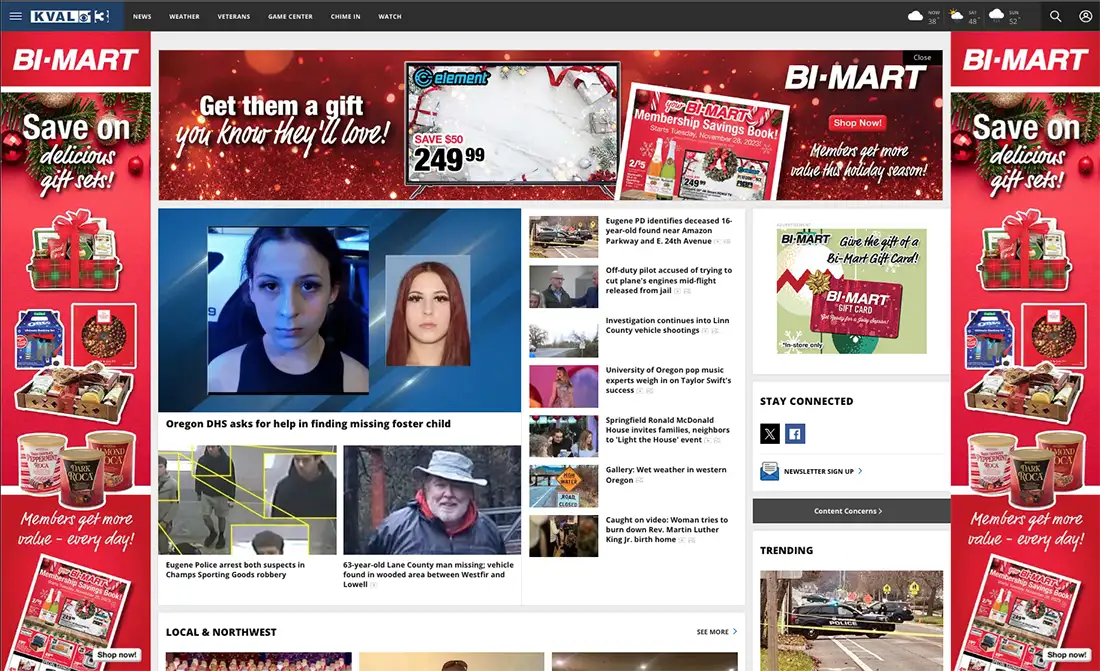Screen dimensions: 1100x671
Task: Open the user account icon
Action: (1085, 16)
